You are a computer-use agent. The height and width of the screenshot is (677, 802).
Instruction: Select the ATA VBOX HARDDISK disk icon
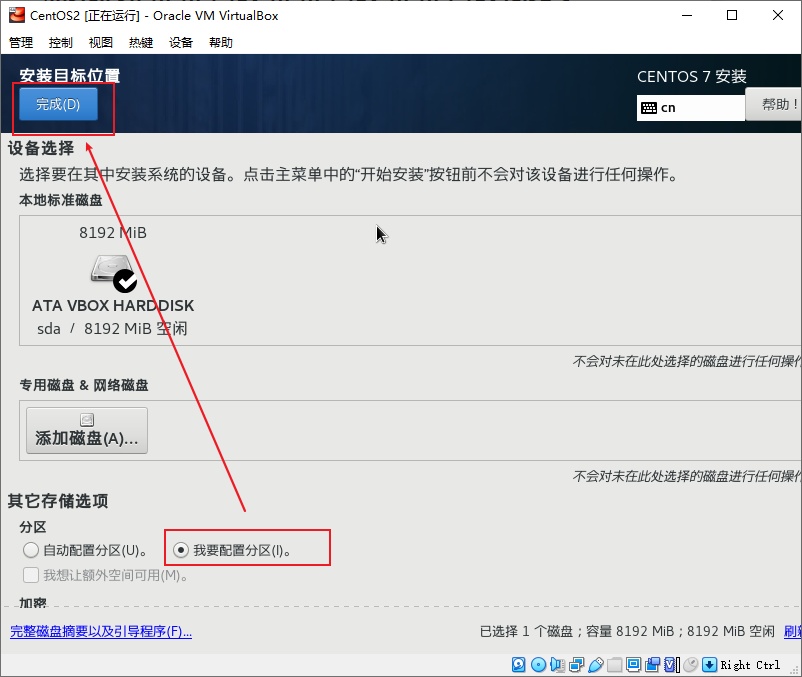click(x=113, y=272)
